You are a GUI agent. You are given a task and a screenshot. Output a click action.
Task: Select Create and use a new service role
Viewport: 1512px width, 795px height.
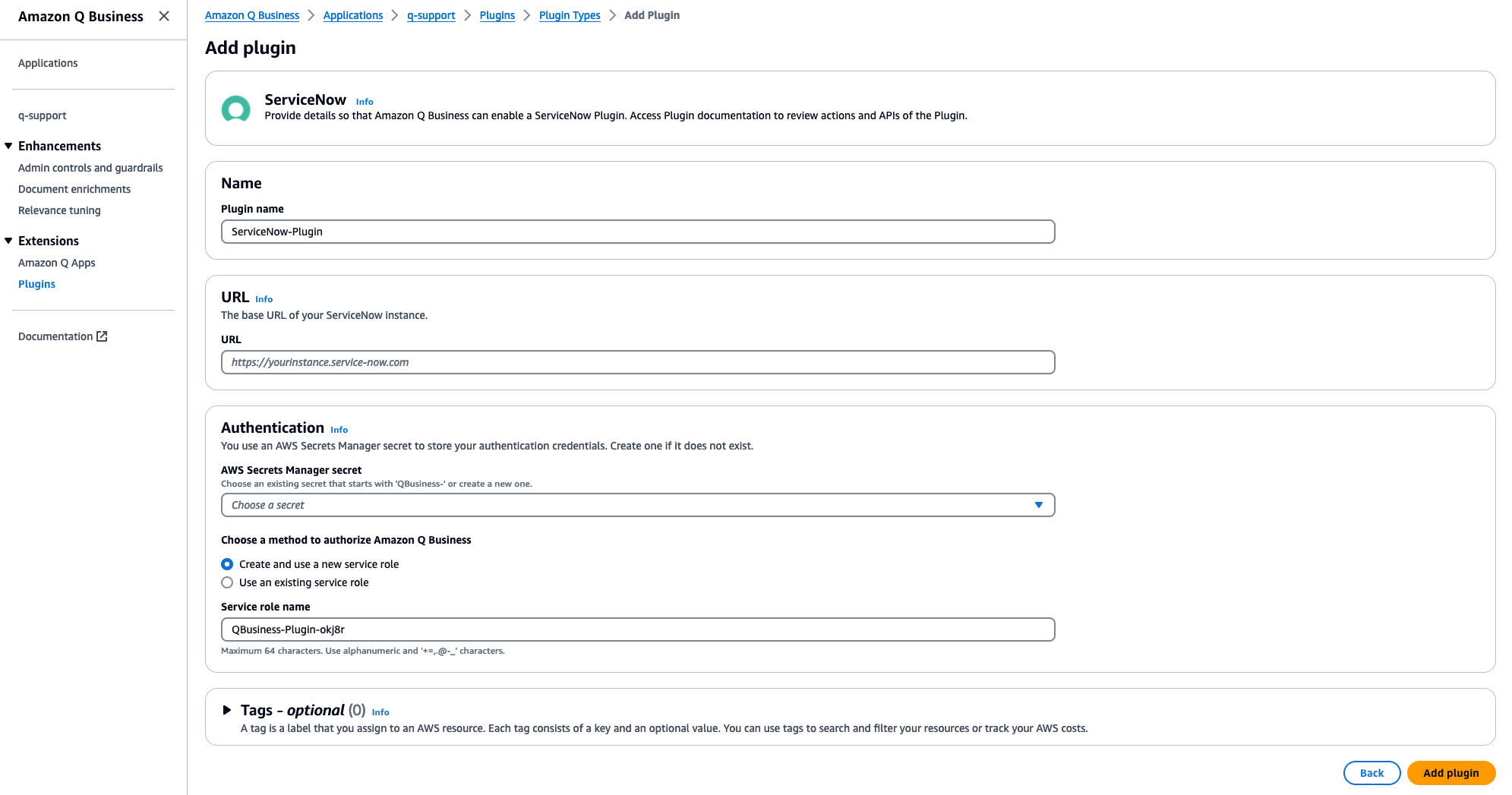click(x=227, y=564)
